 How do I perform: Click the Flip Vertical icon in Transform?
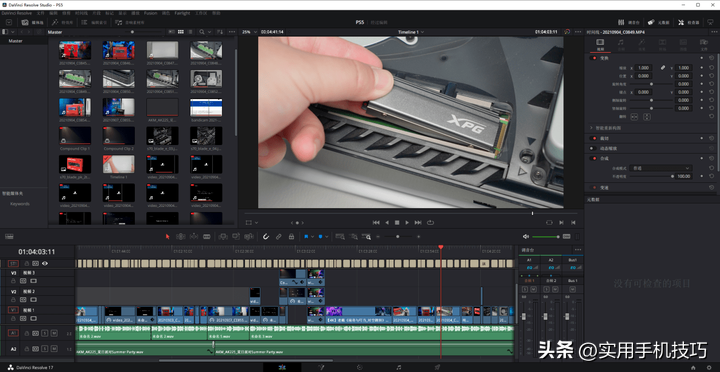(647, 117)
